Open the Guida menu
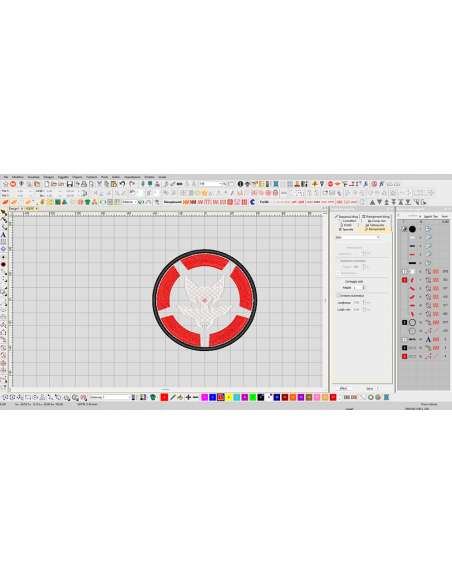Viewport: 452px width, 584px height. [162, 177]
